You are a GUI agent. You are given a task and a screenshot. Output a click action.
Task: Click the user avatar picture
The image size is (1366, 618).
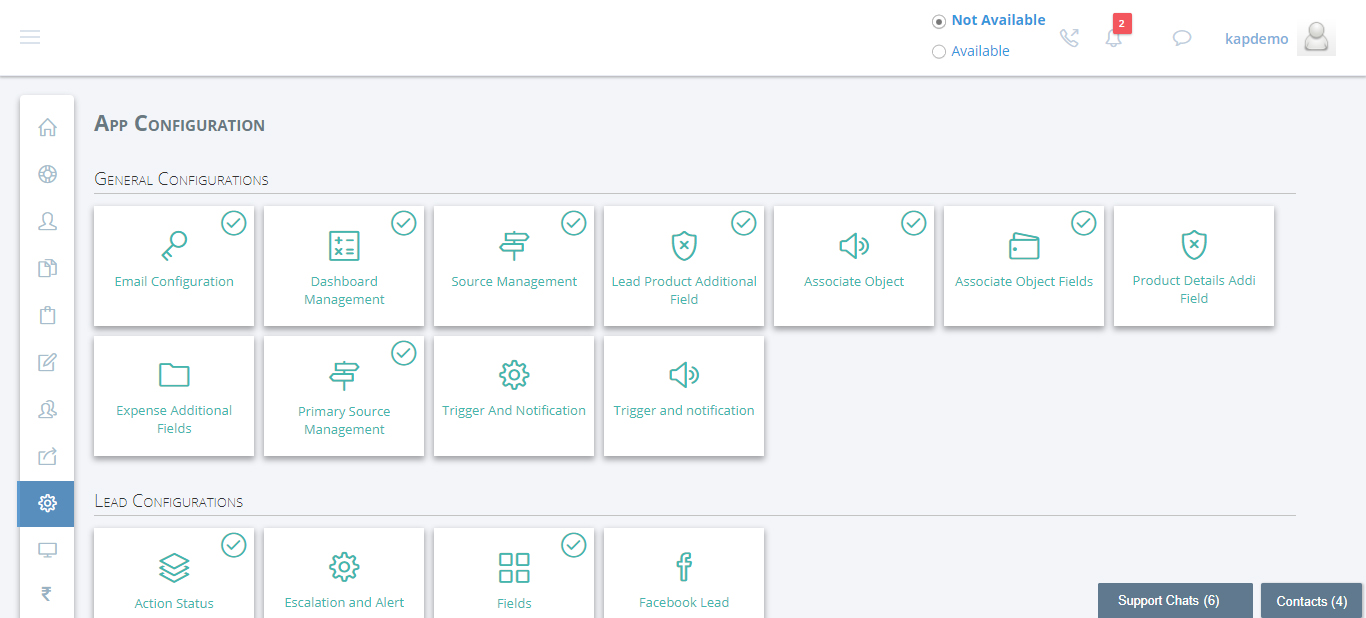point(1316,38)
